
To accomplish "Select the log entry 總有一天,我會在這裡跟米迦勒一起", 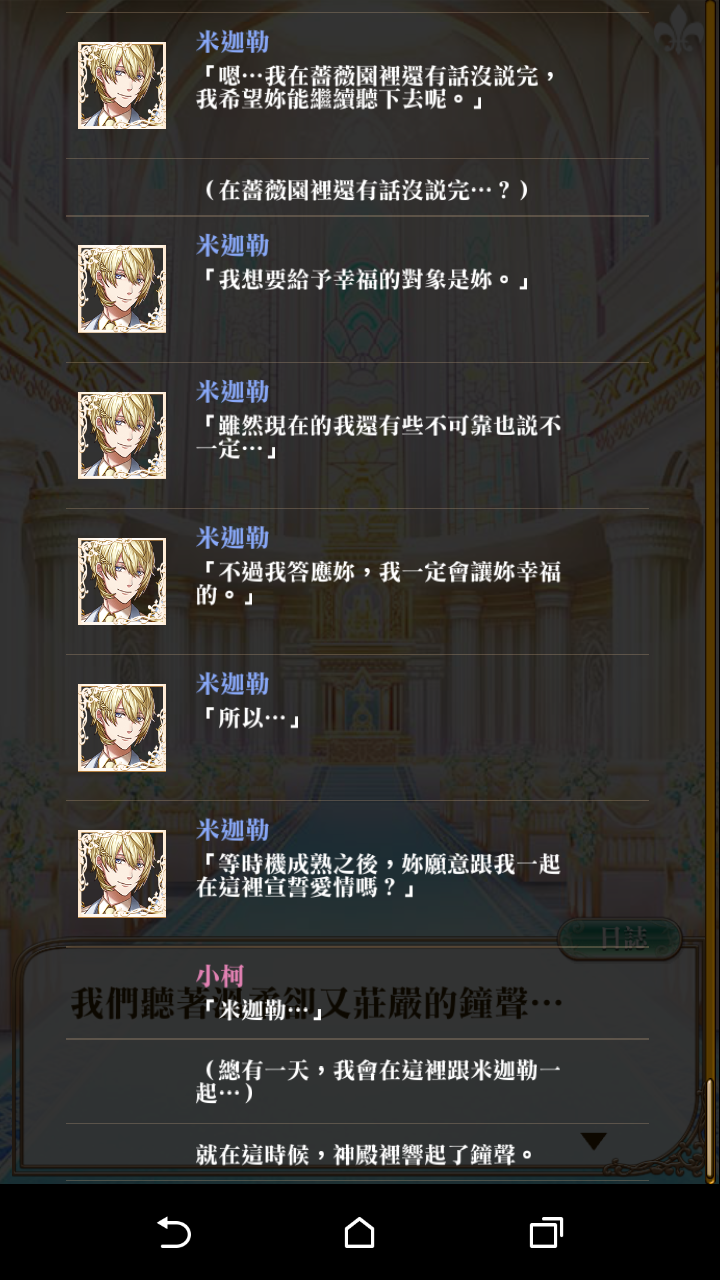I will coord(378,1082).
